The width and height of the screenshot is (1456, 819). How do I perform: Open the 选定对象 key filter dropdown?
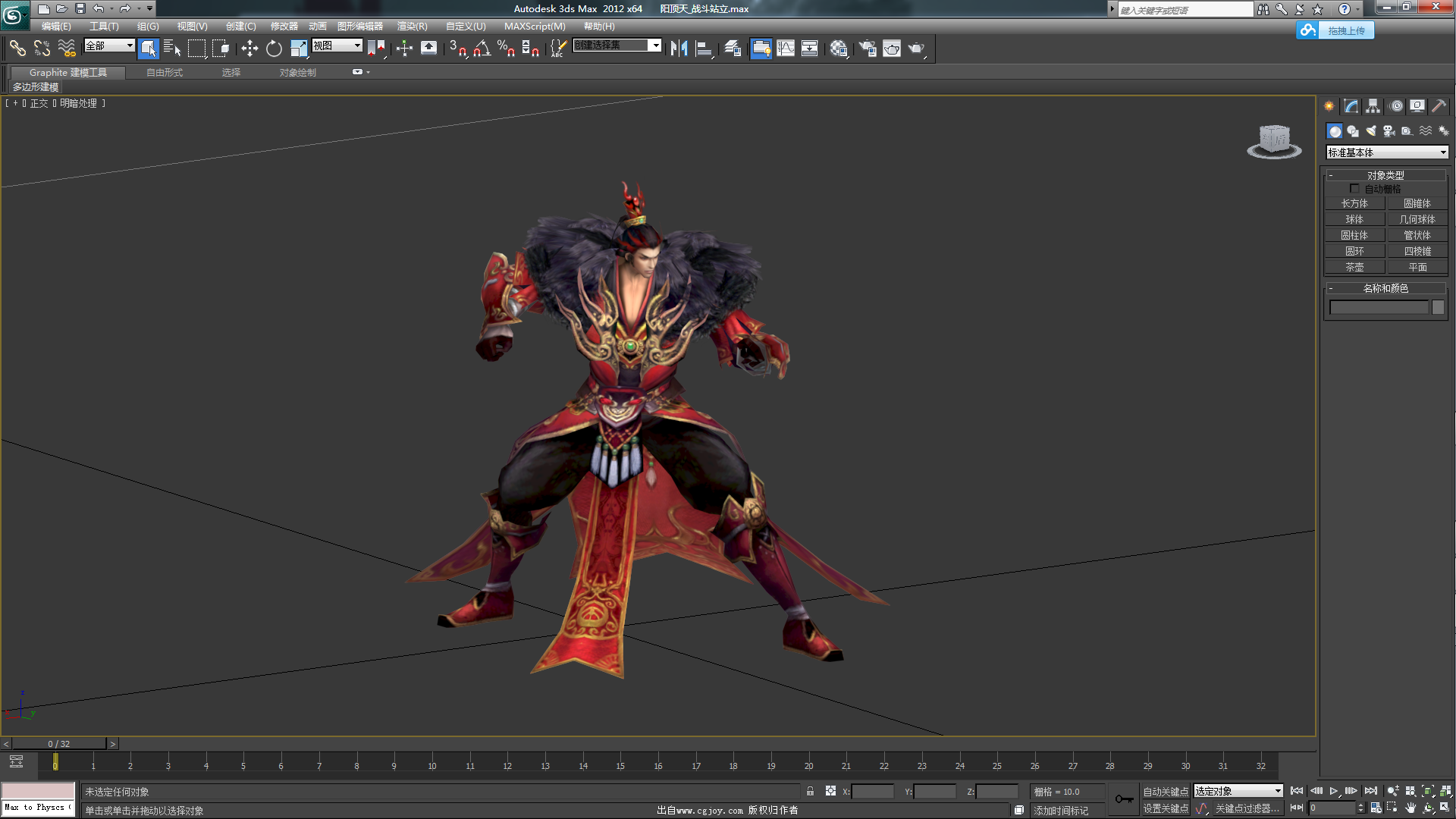point(1238,791)
